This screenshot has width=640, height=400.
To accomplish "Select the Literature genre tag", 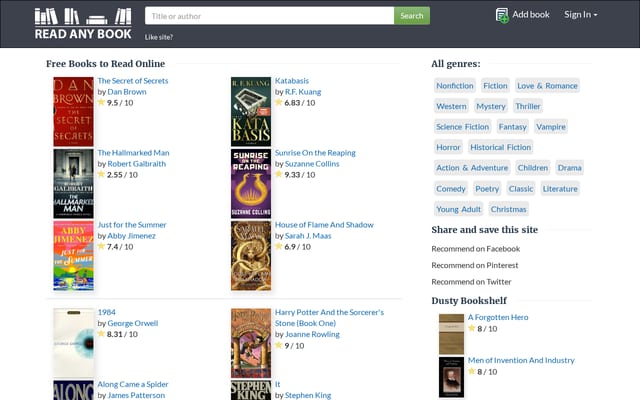I will [x=560, y=189].
